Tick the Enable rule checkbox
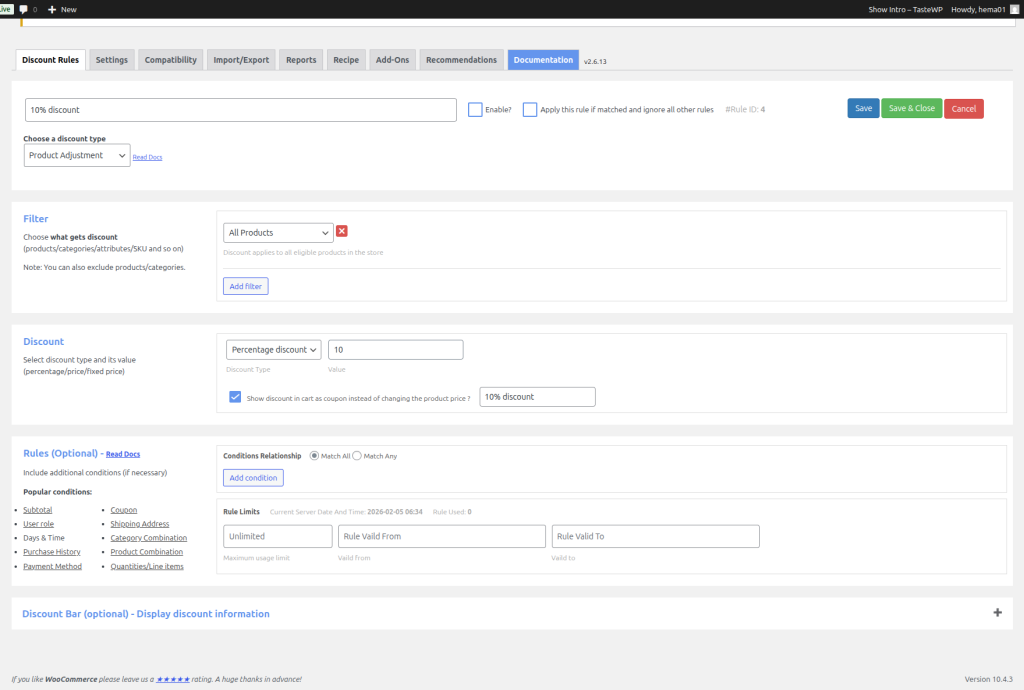The height and width of the screenshot is (690, 1024). (x=475, y=110)
